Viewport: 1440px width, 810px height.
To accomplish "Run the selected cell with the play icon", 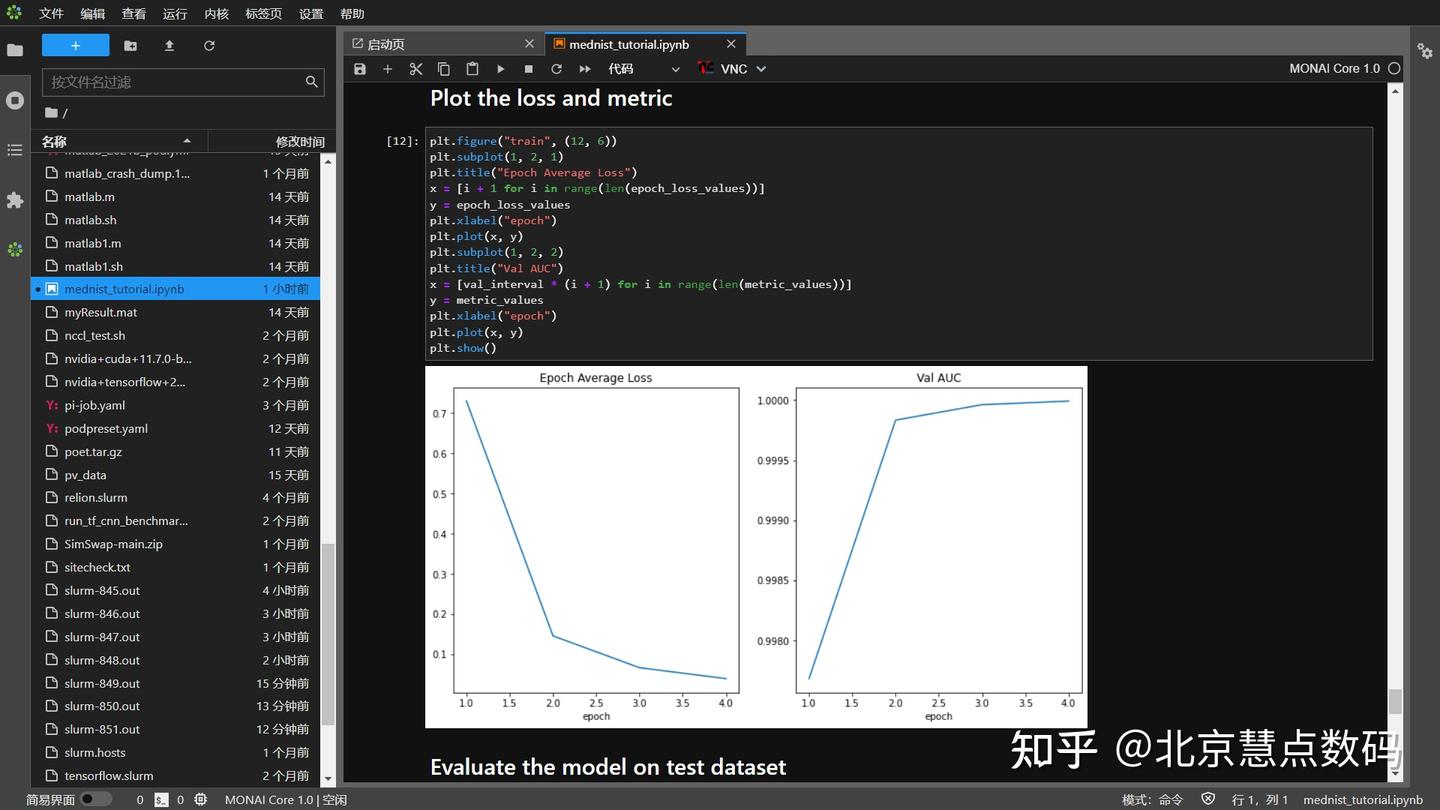I will coord(501,69).
